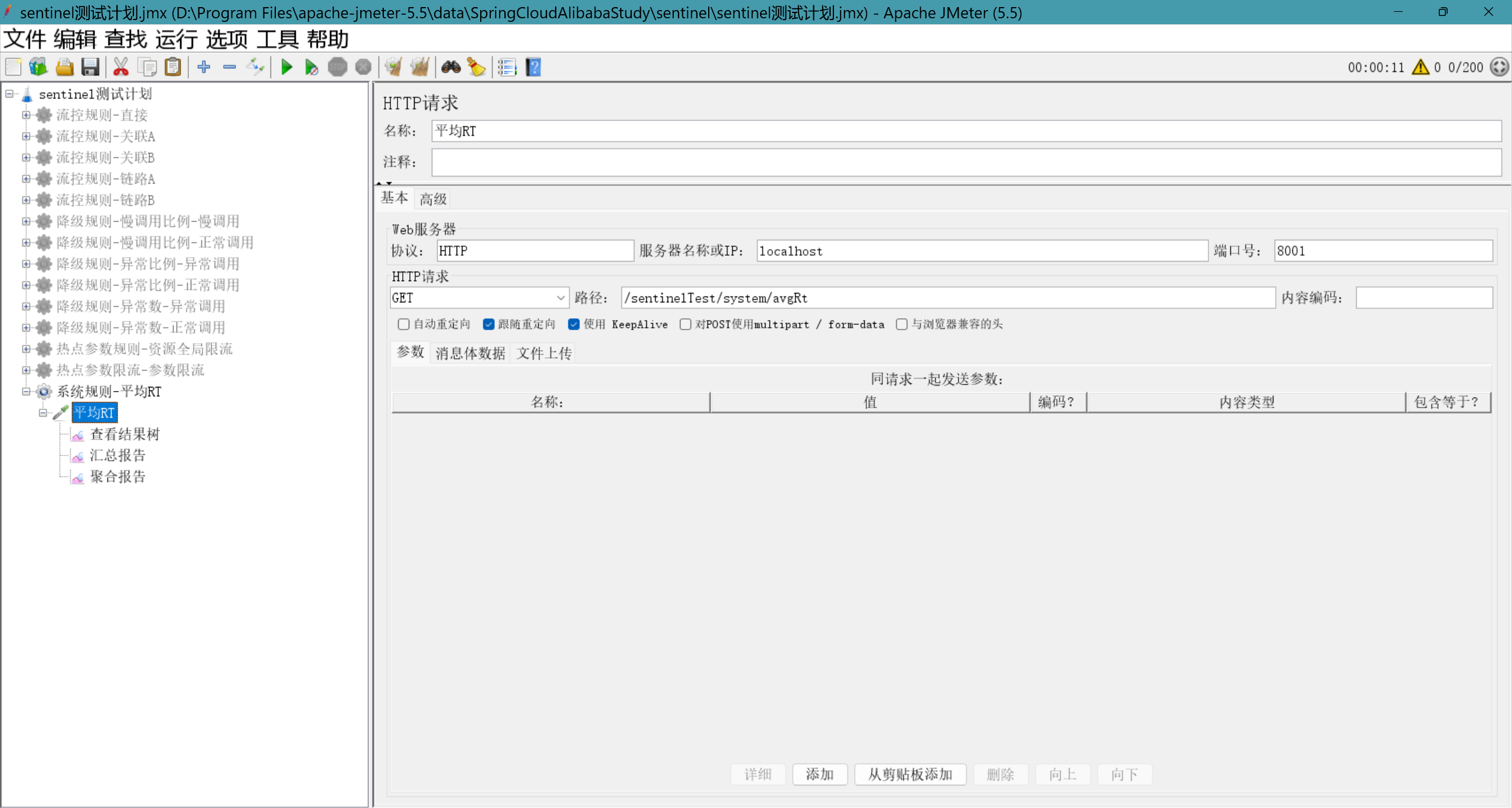This screenshot has width=1512, height=808.
Task: Click the yellow warning triangle in the status bar
Action: pos(1420,67)
